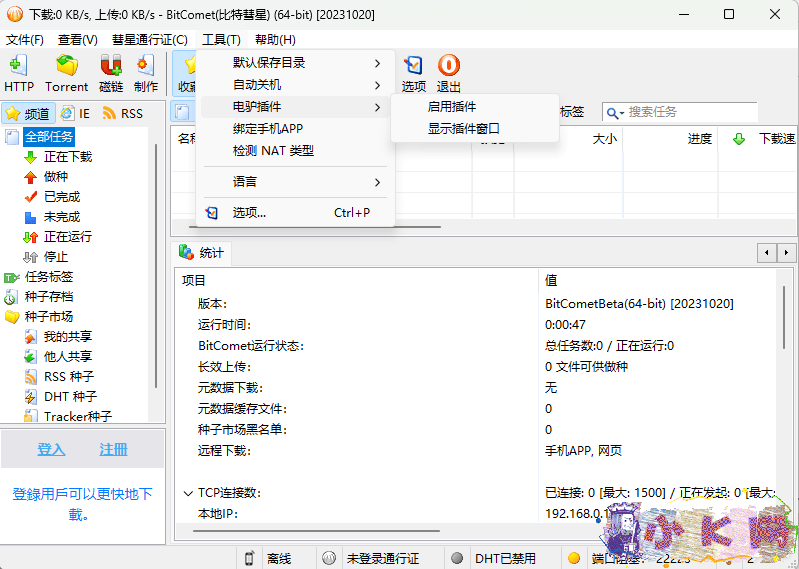Image resolution: width=799 pixels, height=569 pixels.
Task: Select 已完成 completed tasks filter
Action: pyautogui.click(x=61, y=197)
